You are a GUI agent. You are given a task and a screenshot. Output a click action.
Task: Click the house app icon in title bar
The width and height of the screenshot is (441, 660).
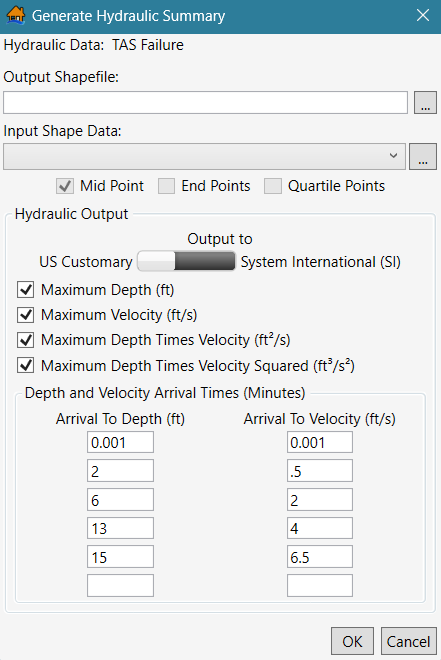(x=16, y=16)
